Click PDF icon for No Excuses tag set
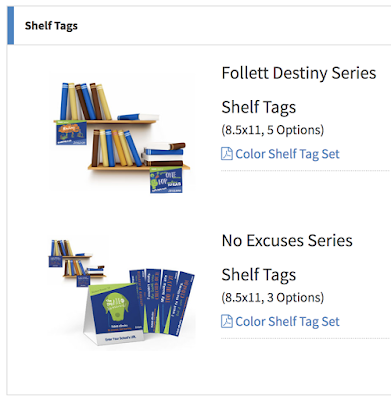Viewport: 391px width, 400px height. click(227, 321)
